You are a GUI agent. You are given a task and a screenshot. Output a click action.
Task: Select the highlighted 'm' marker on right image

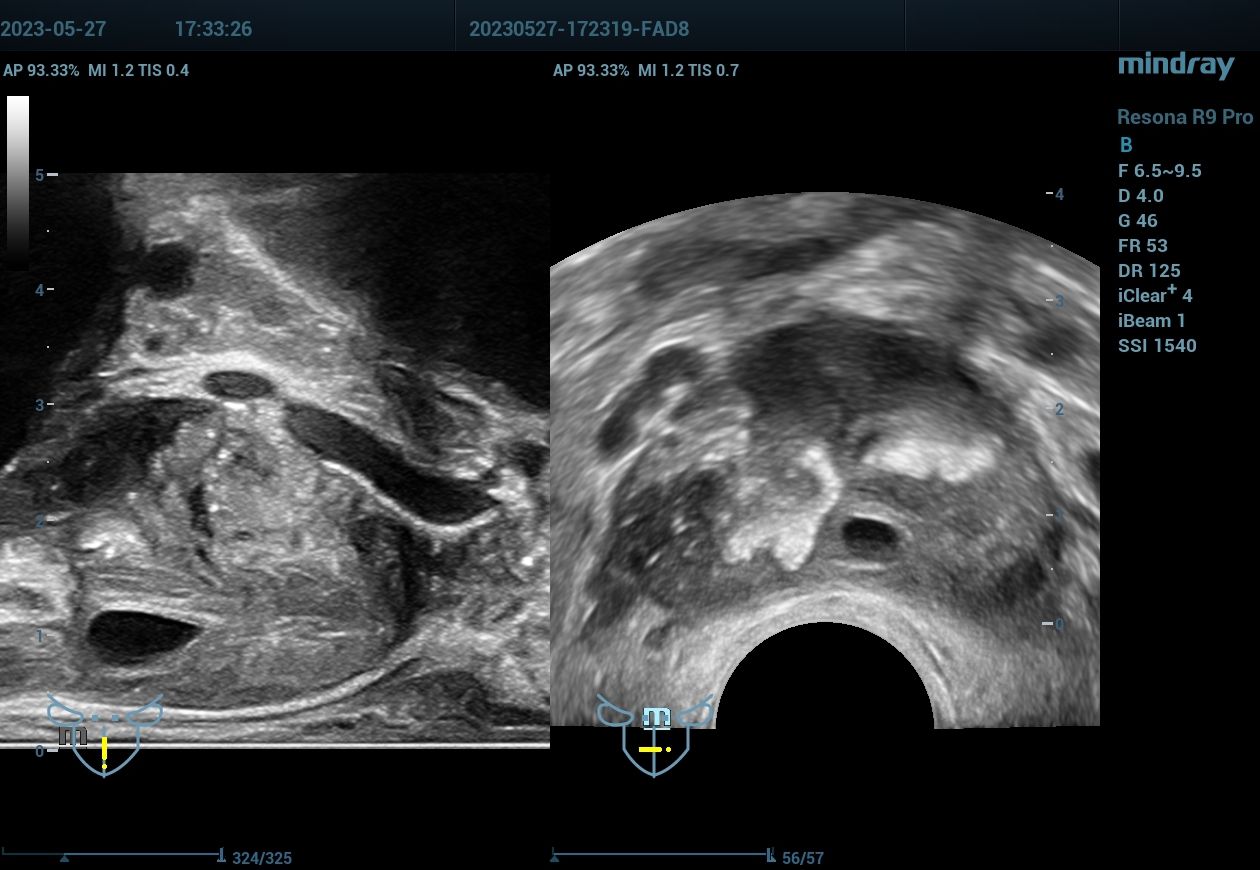(656, 717)
